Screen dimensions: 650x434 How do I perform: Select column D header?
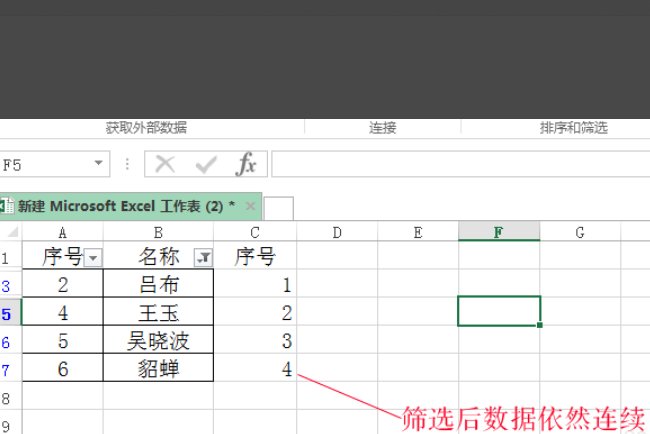coord(337,232)
